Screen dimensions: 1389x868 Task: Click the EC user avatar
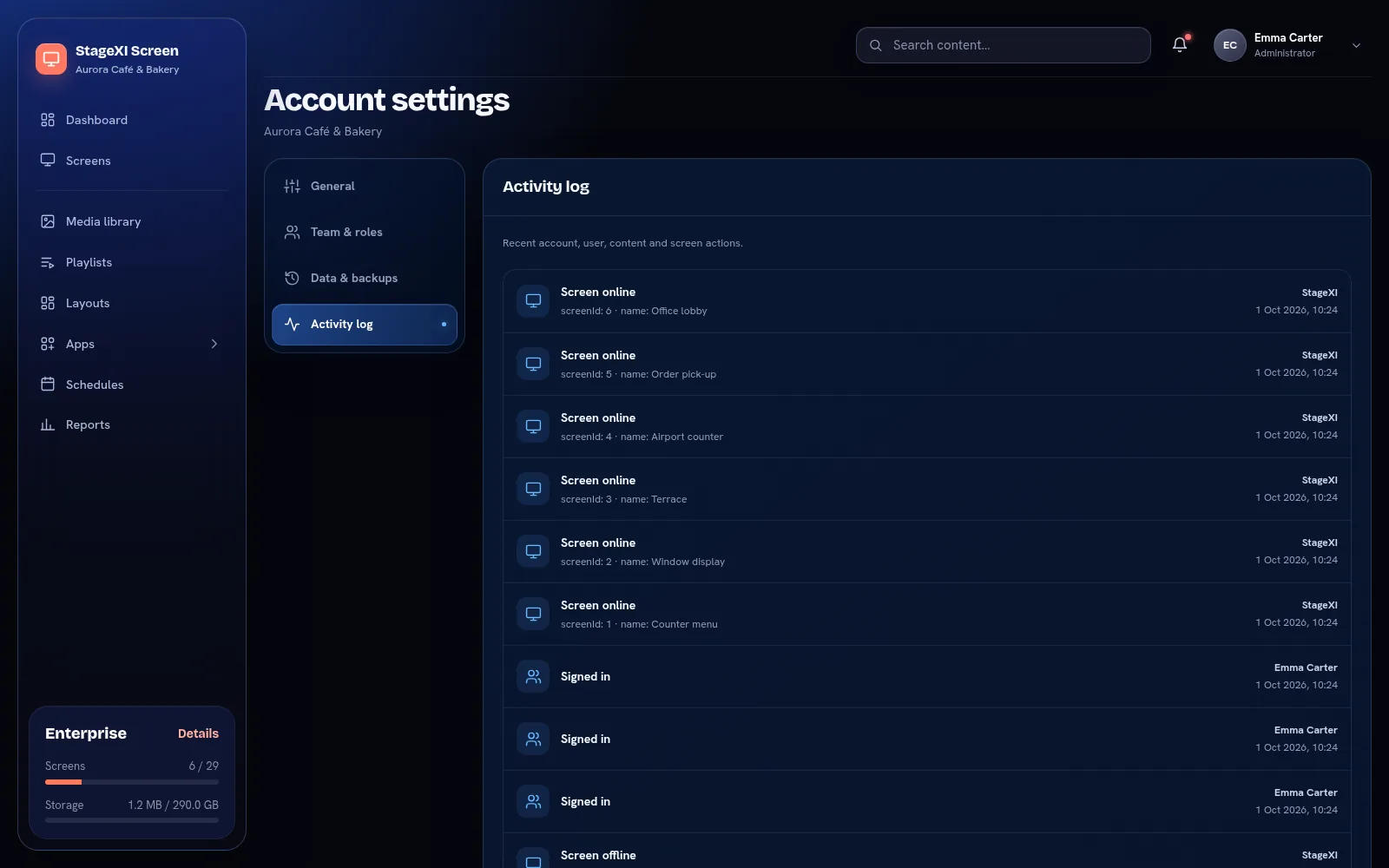(1230, 45)
